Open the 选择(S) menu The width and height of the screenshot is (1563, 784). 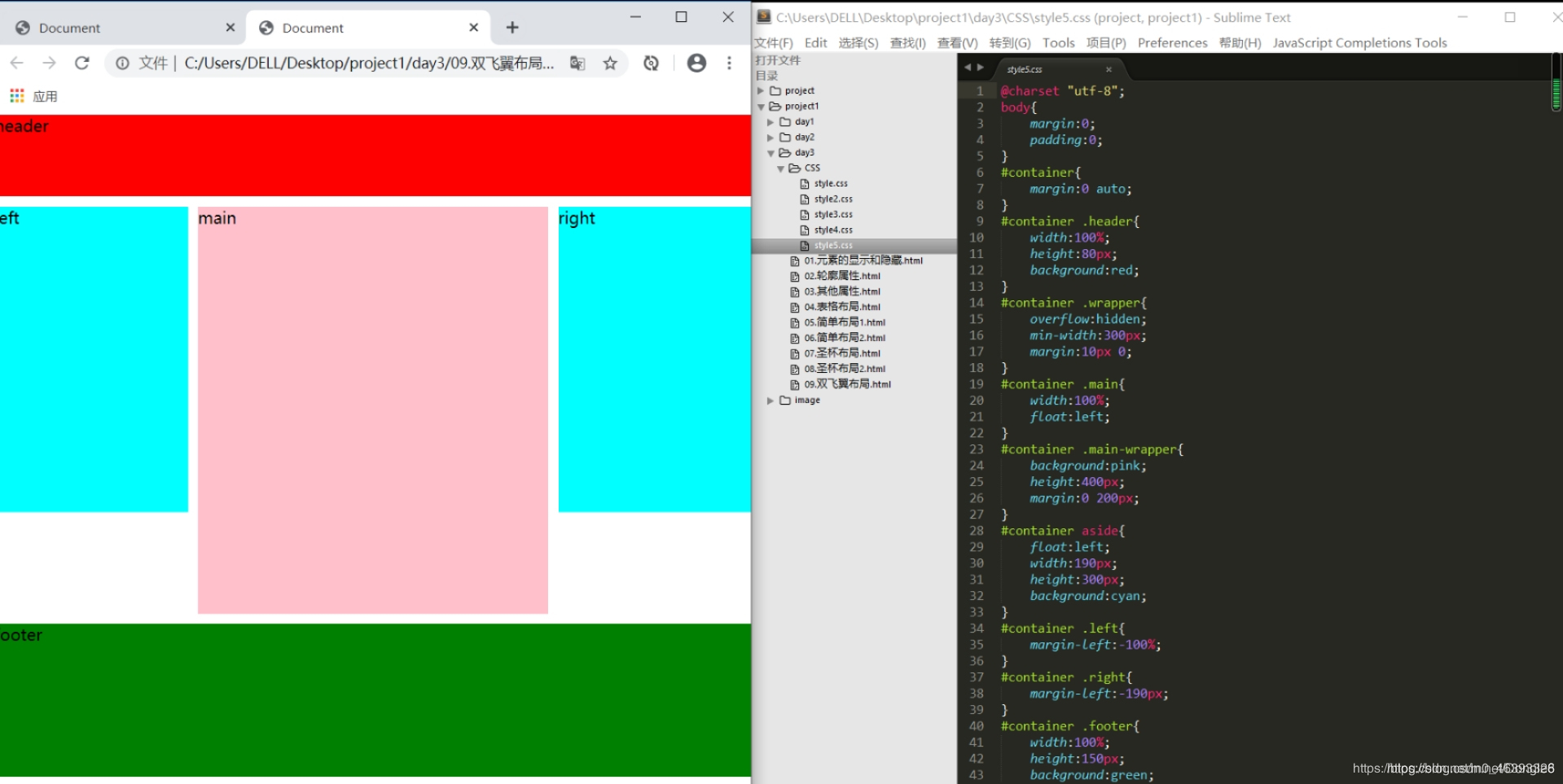(858, 43)
